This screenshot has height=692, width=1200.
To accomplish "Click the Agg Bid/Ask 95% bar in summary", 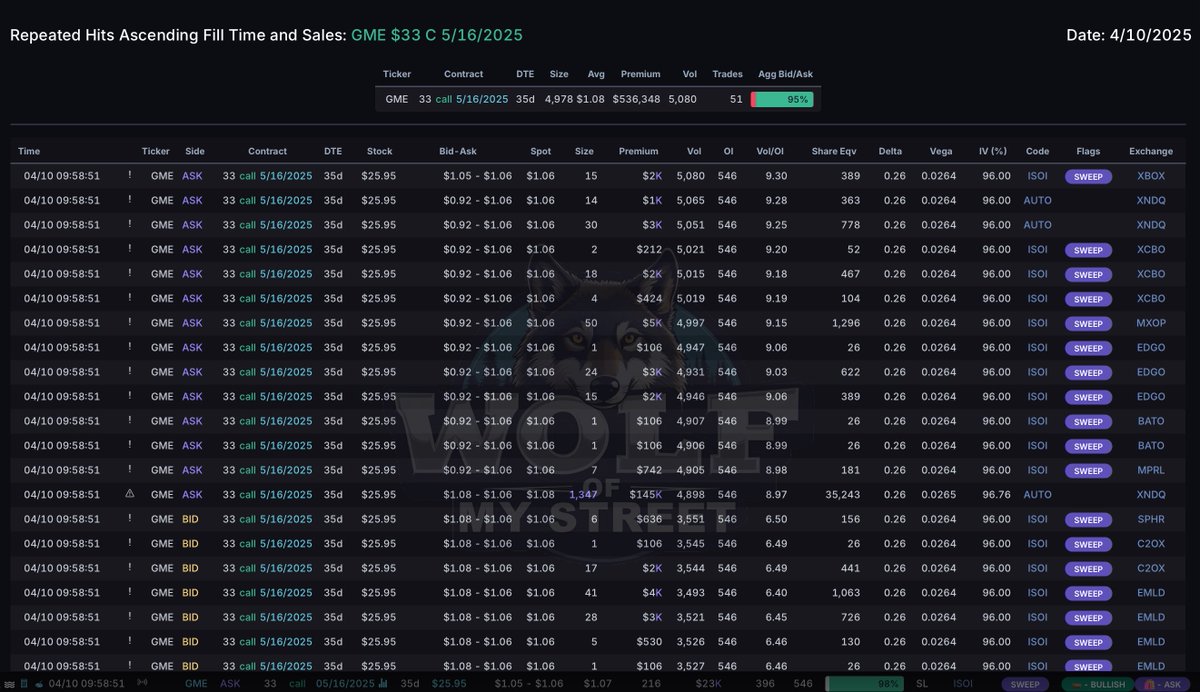I will tap(782, 99).
